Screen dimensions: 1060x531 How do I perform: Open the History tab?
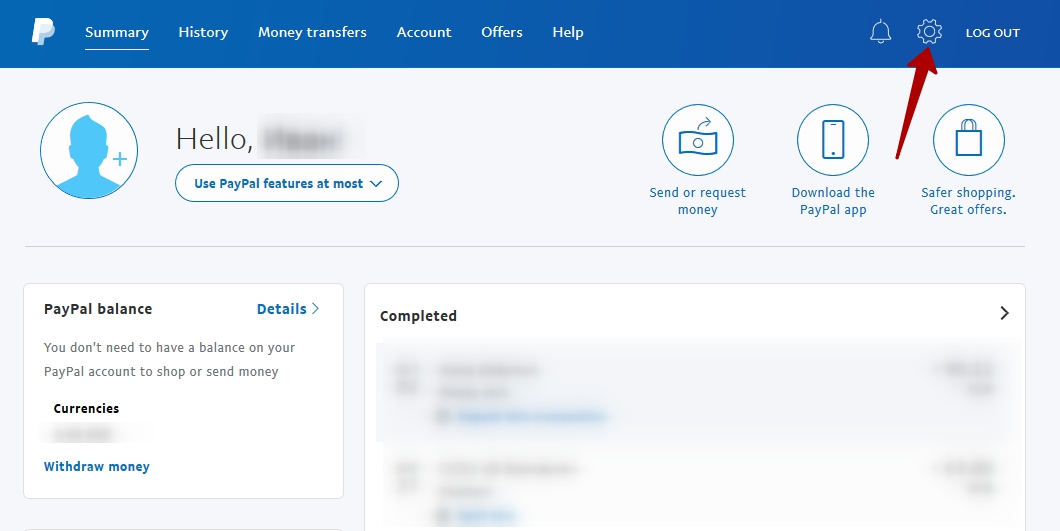(203, 32)
